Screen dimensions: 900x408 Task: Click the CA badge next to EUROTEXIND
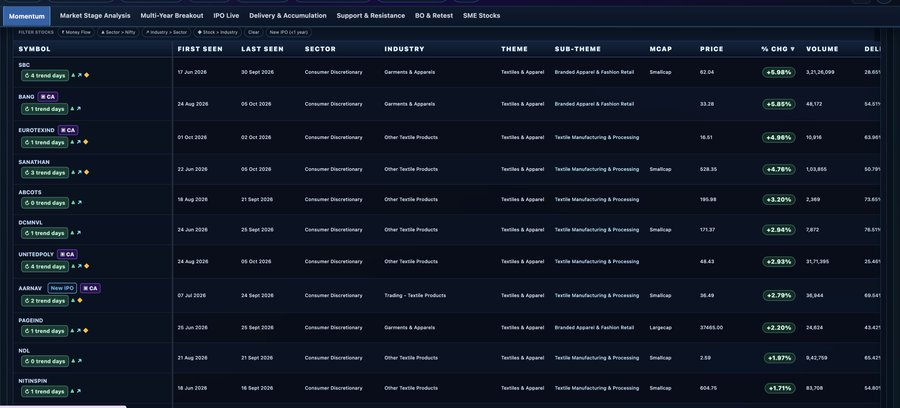pyautogui.click(x=68, y=130)
